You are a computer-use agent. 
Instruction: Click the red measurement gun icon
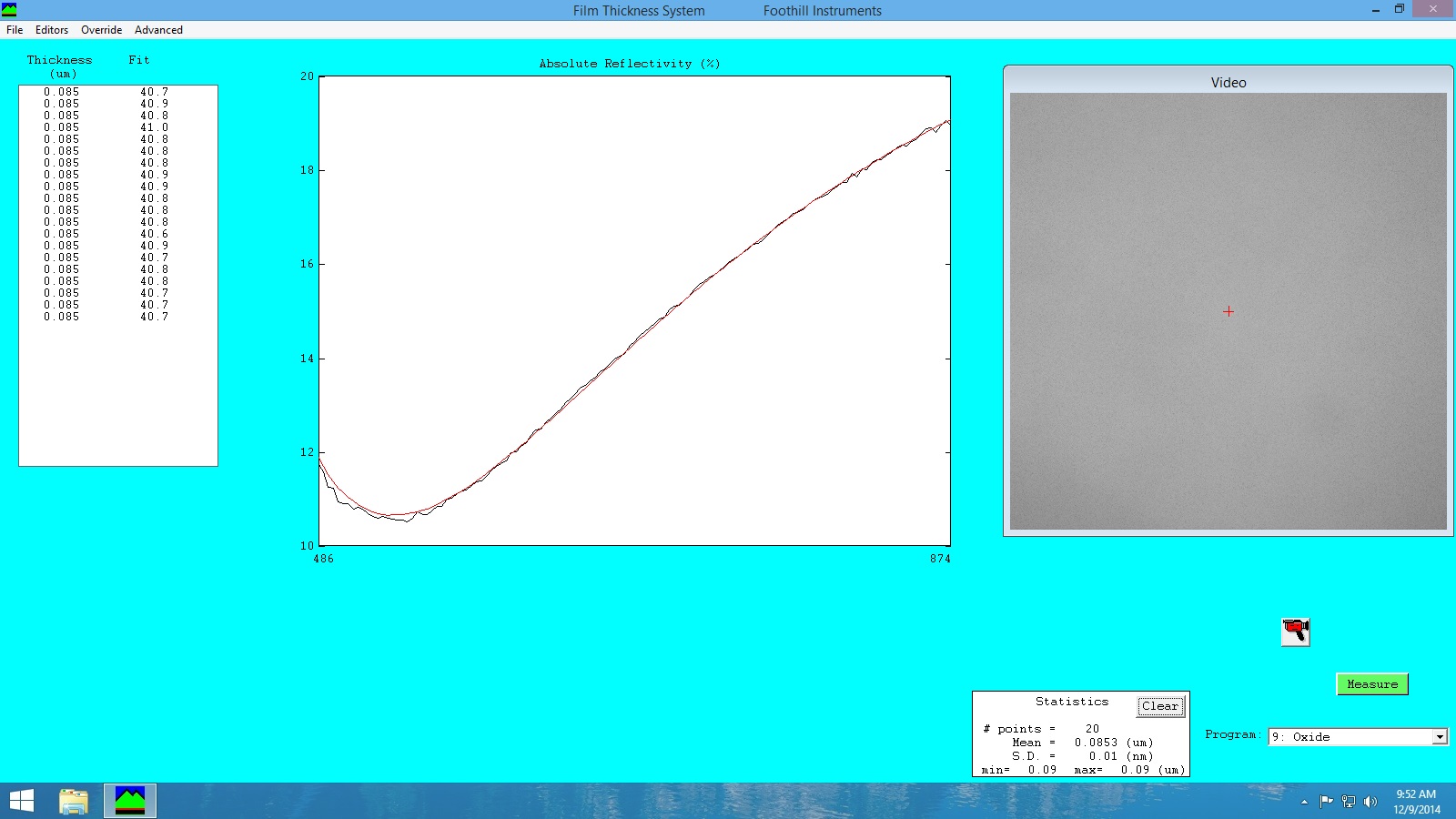1296,632
